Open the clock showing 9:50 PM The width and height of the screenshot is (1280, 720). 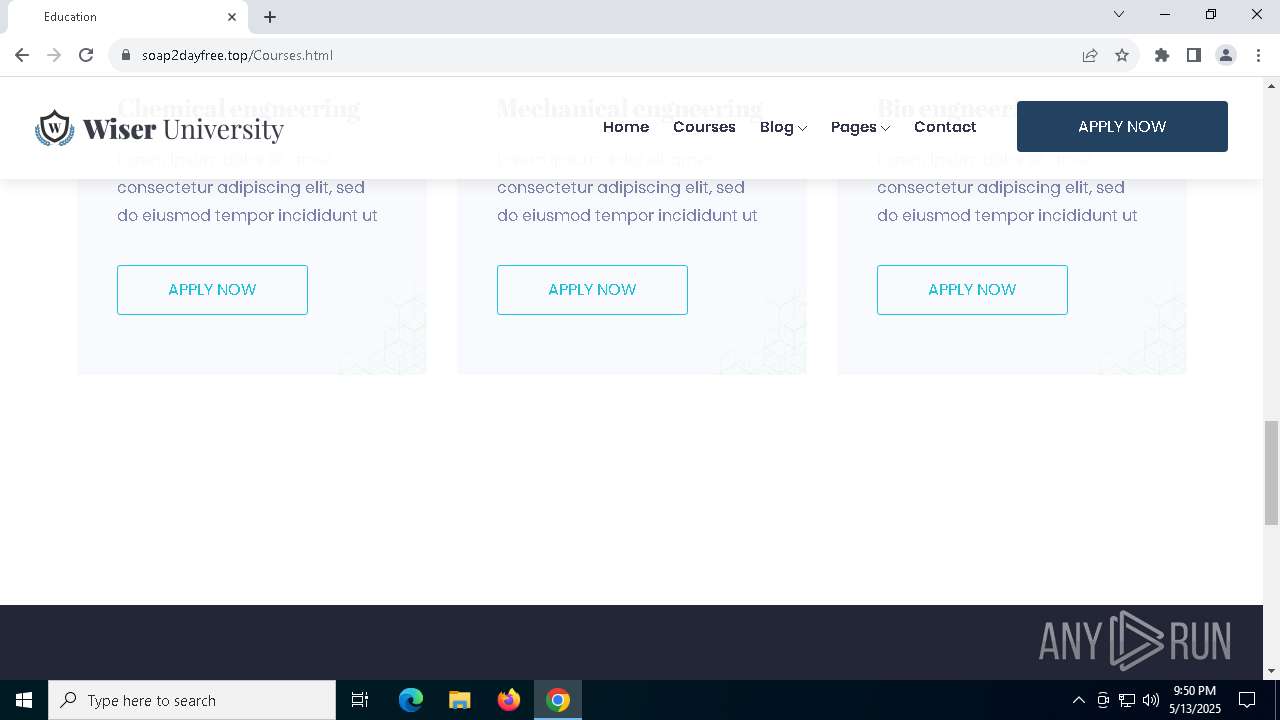coord(1195,700)
